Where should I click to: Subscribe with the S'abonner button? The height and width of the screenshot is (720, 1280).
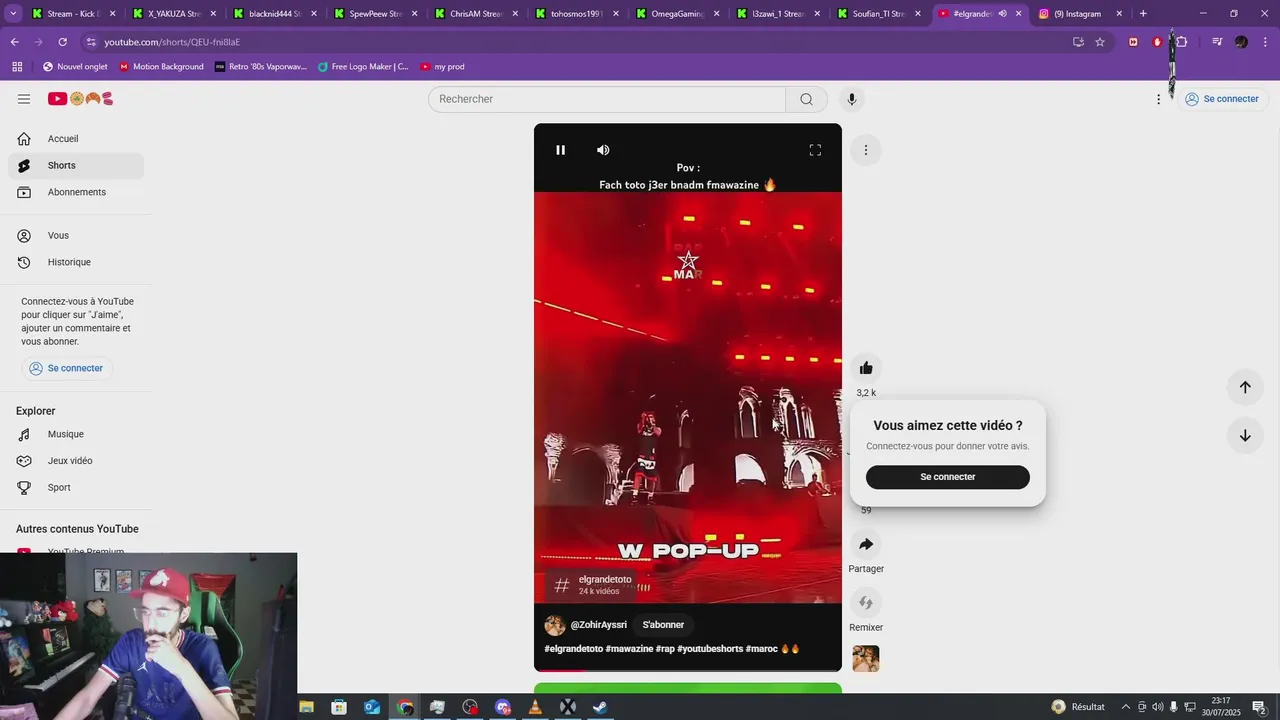click(663, 625)
